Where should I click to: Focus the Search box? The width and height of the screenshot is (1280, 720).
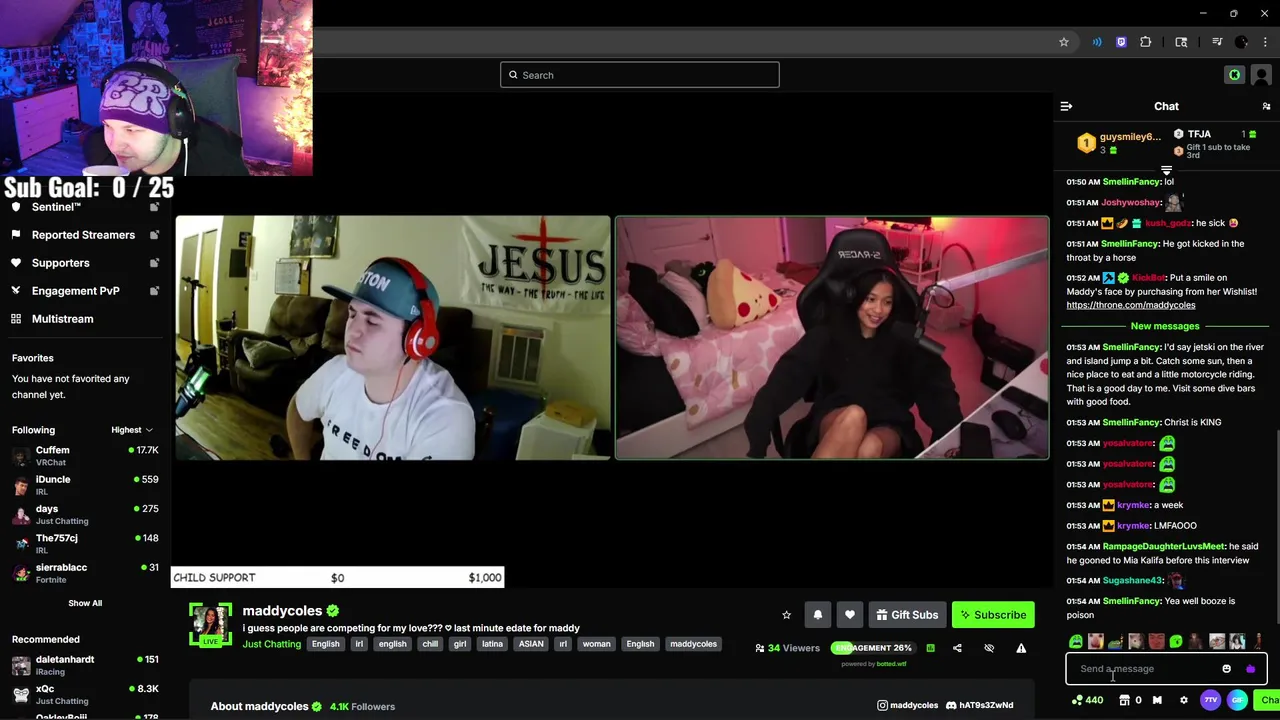click(x=640, y=75)
